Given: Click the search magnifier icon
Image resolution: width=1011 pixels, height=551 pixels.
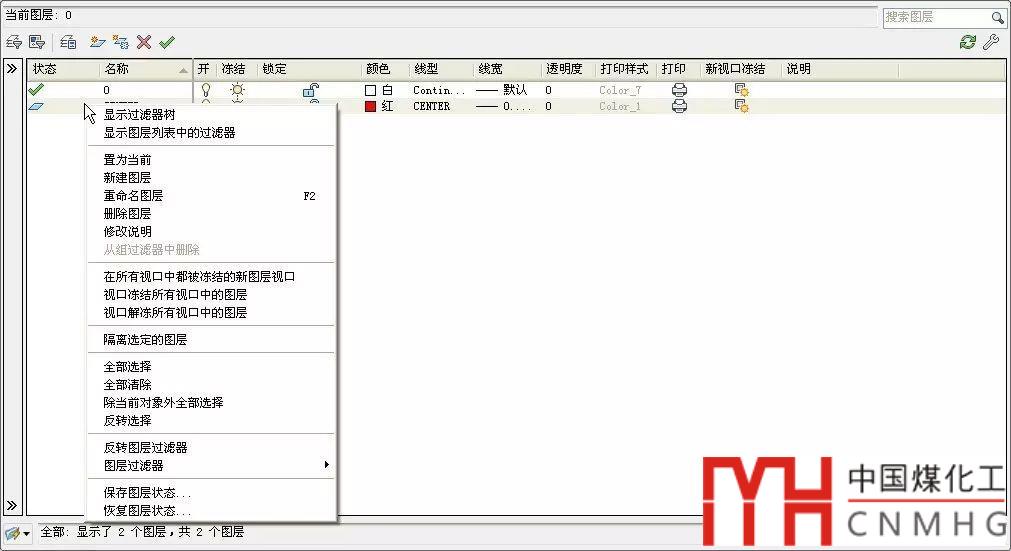Looking at the screenshot, I should coord(997,17).
